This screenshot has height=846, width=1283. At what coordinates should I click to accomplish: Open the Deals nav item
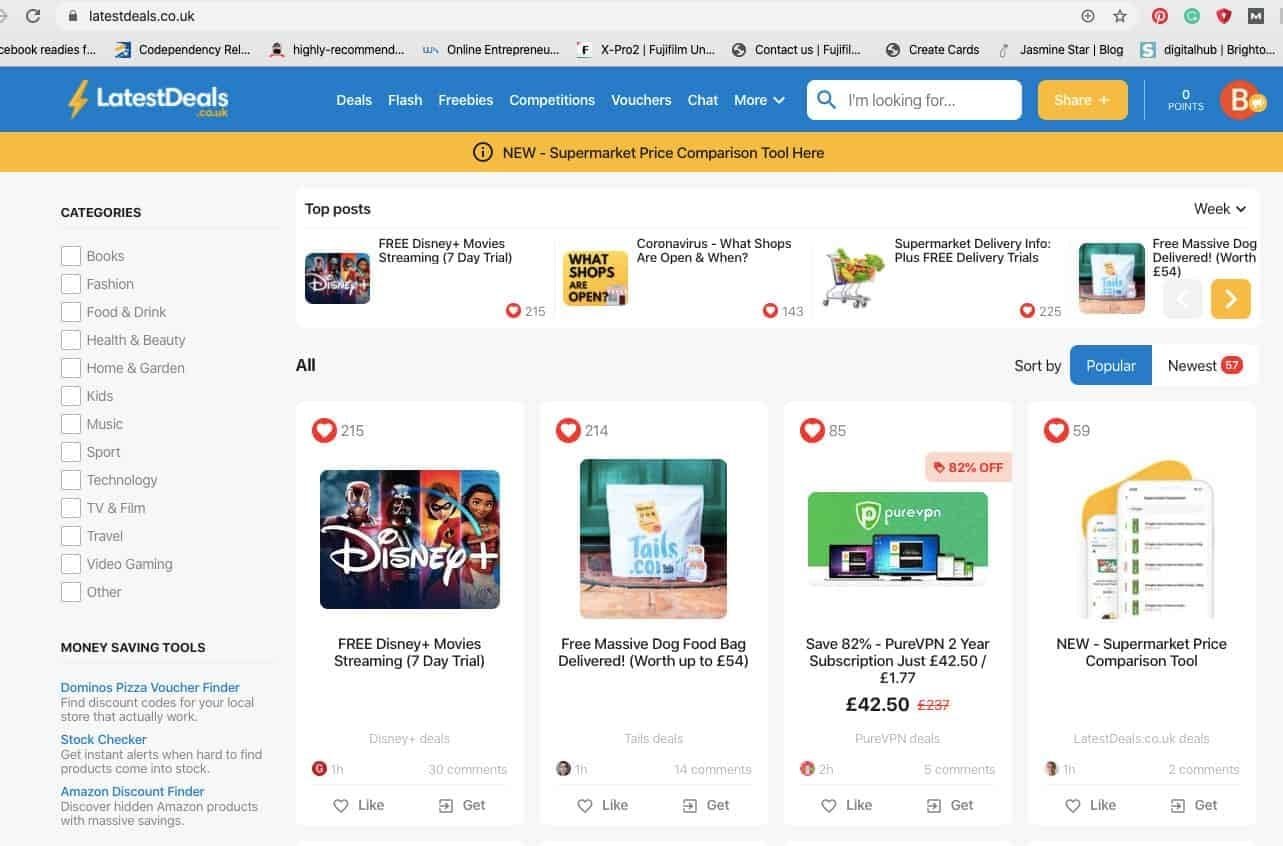pos(354,100)
